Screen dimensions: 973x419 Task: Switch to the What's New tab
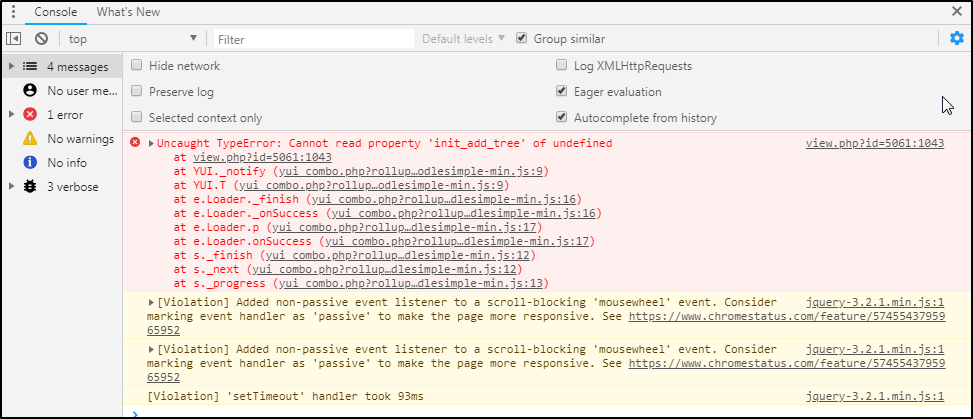click(x=127, y=12)
